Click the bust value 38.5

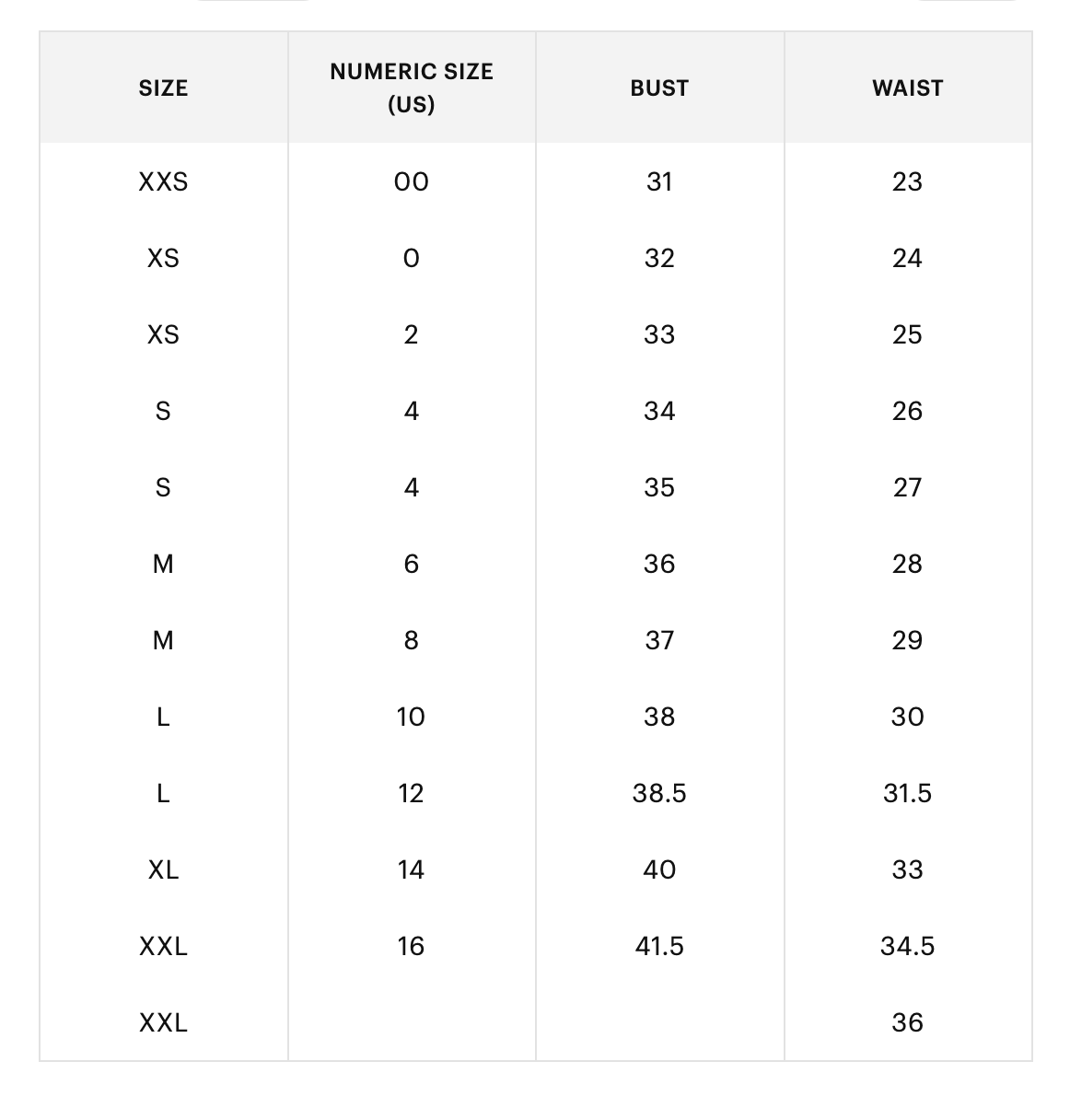[x=659, y=793]
